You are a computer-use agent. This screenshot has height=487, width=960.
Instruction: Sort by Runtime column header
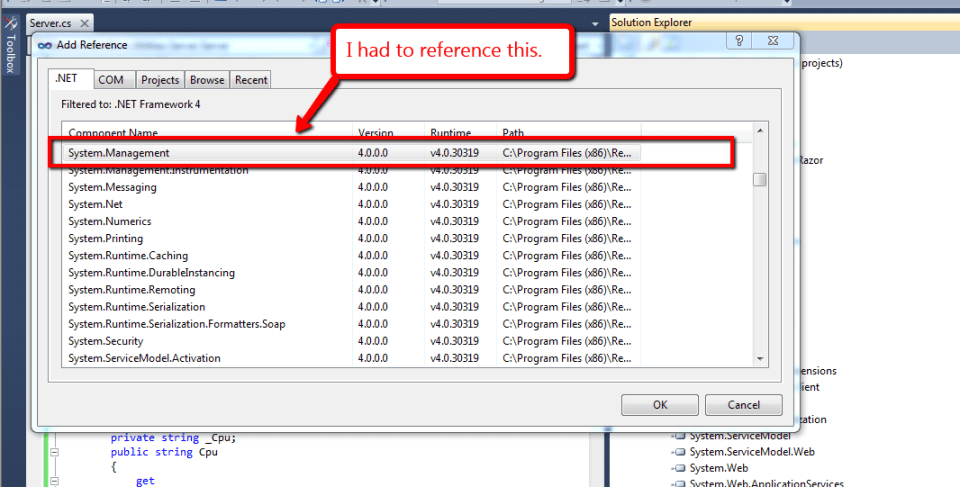460,133
